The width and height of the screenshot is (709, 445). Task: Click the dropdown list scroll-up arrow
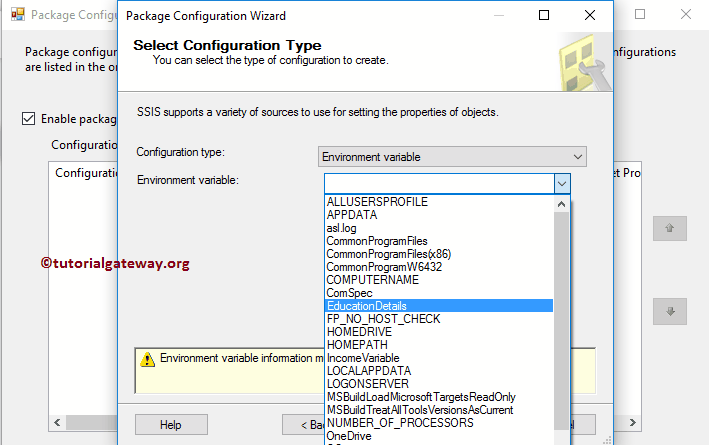(561, 204)
